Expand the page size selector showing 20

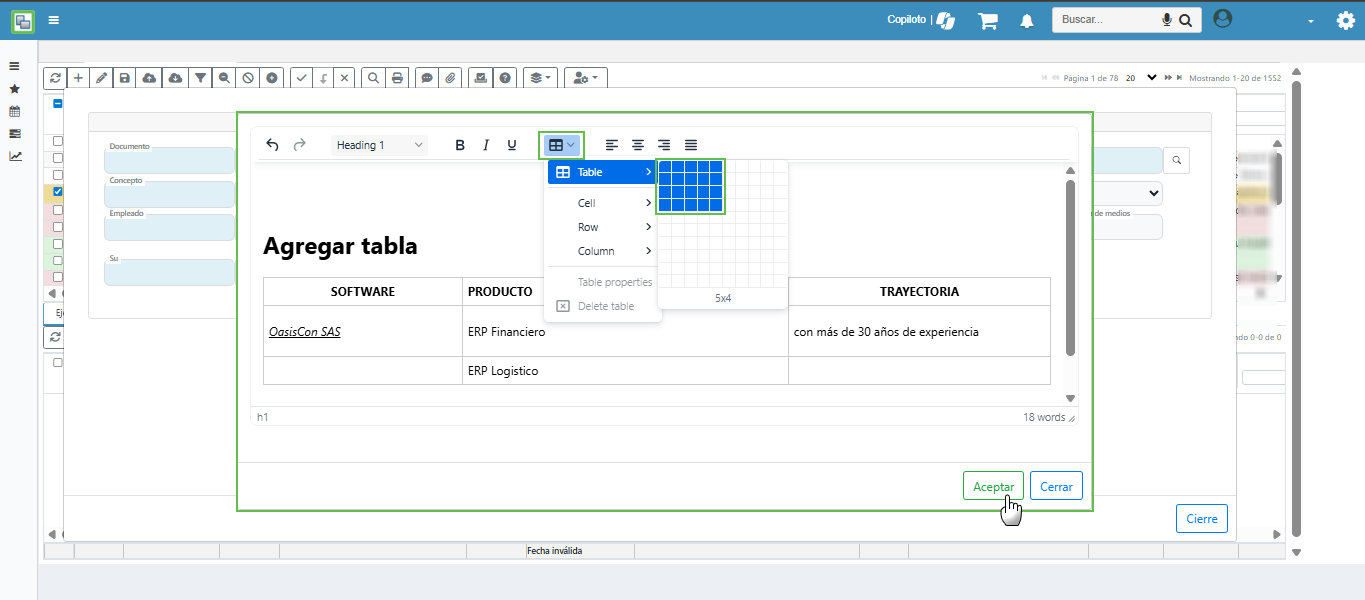(1151, 77)
